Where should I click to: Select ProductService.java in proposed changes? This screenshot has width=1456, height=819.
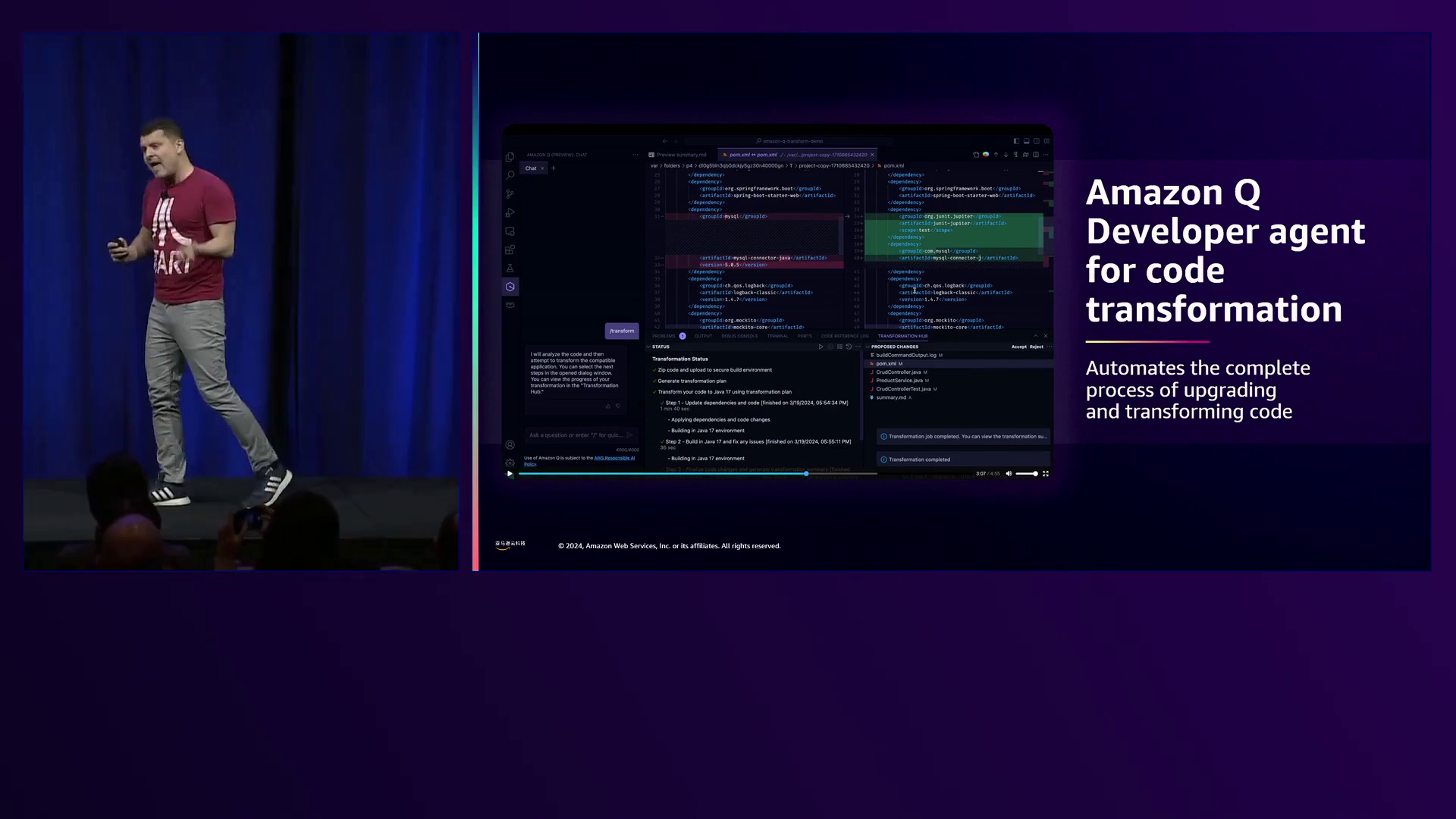pyautogui.click(x=899, y=381)
